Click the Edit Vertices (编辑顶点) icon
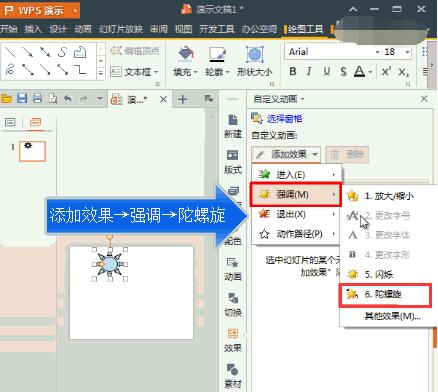This screenshot has height=392, width=438. (x=116, y=51)
